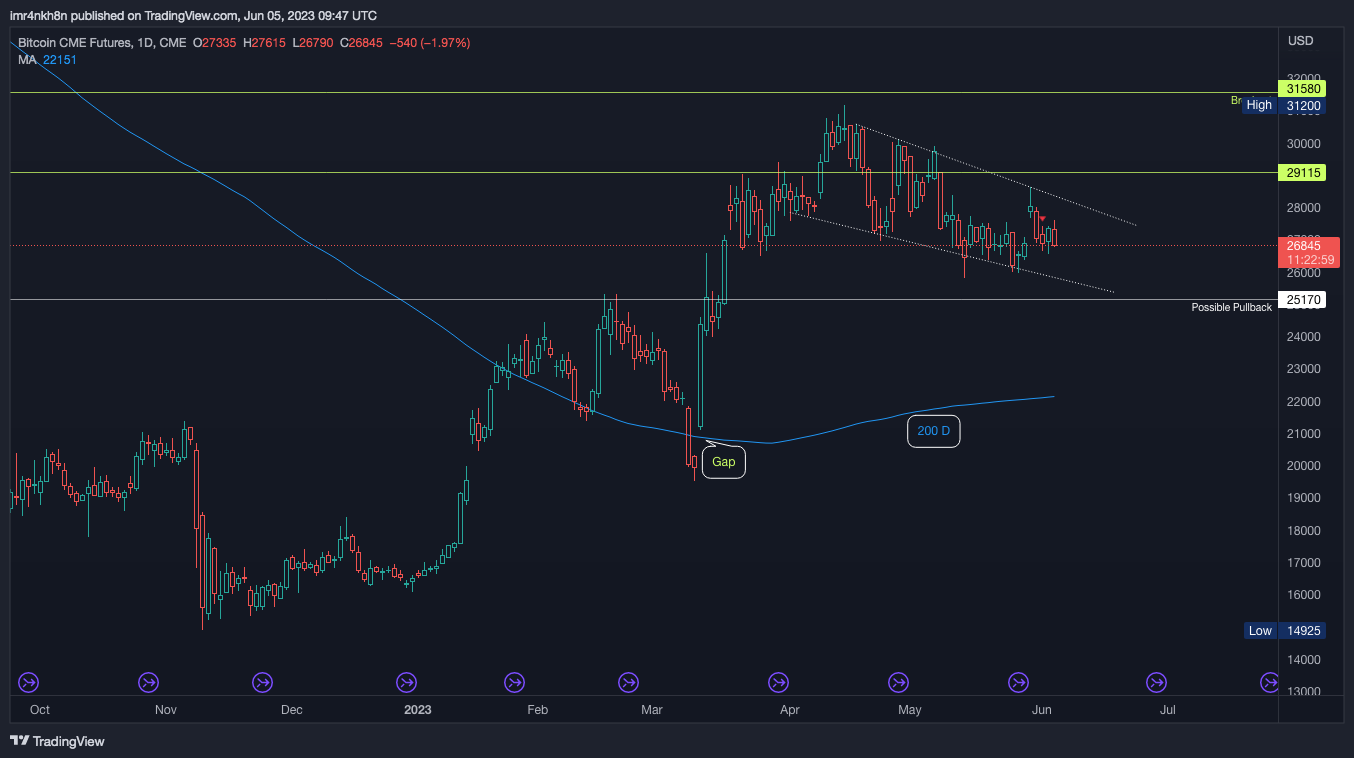Click the Jun label on time axis
This screenshot has height=758, width=1354.
click(1041, 710)
